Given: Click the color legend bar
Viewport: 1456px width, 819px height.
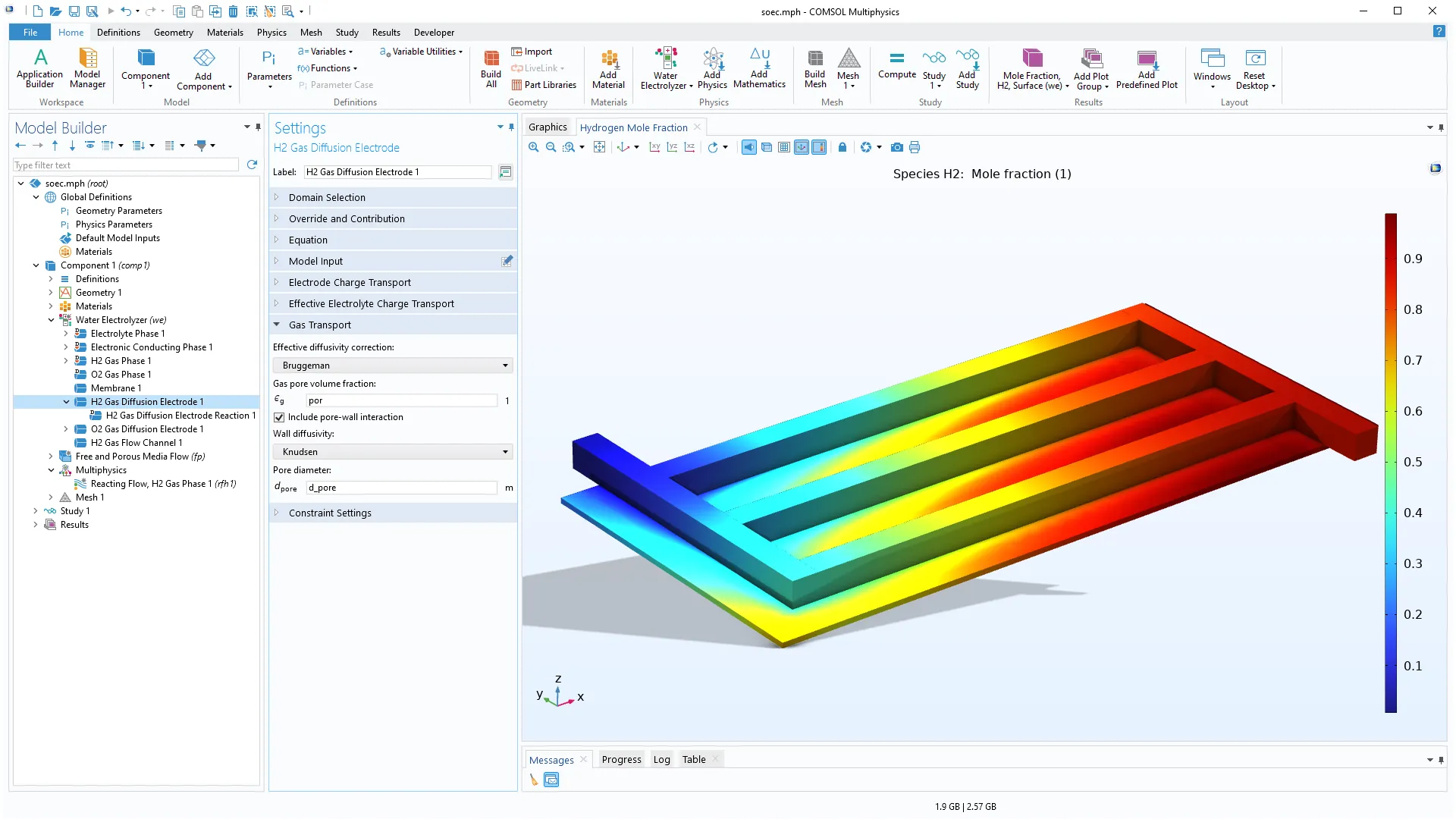Looking at the screenshot, I should [x=1390, y=463].
